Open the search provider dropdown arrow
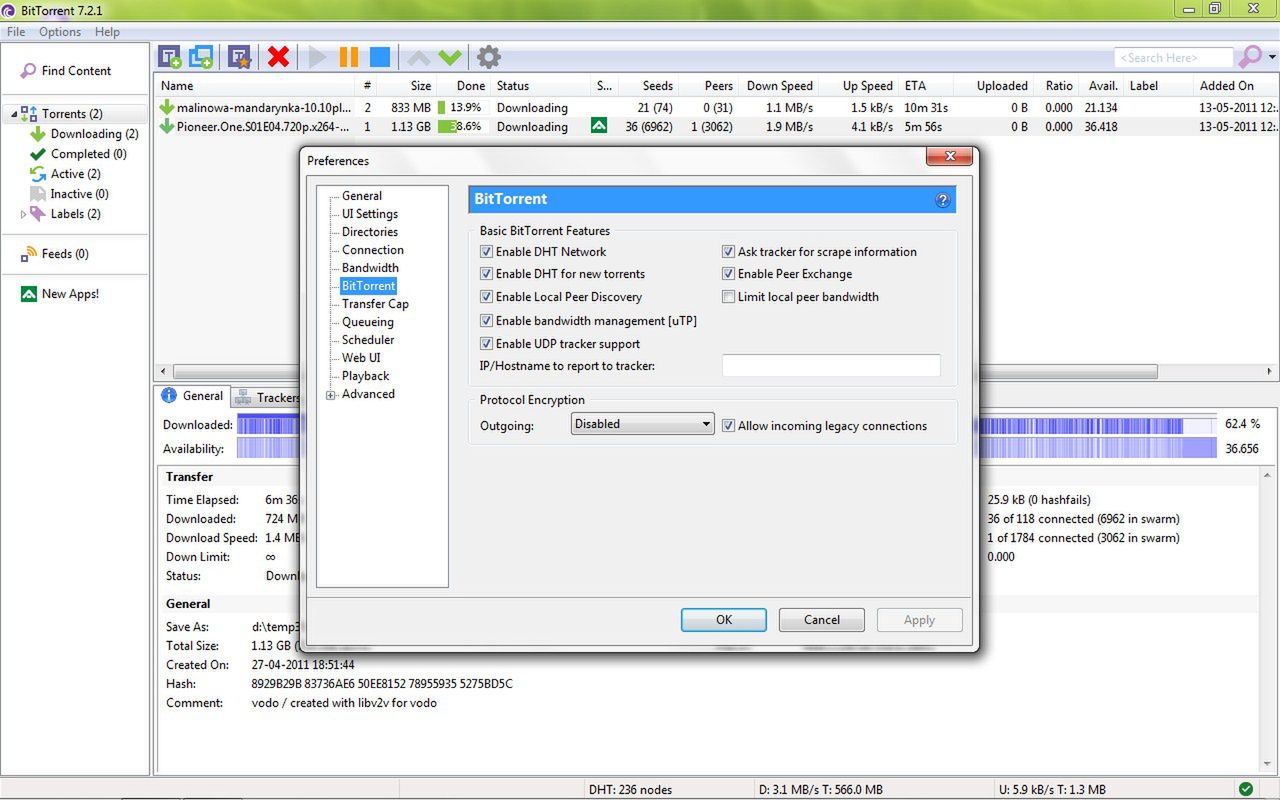Viewport: 1280px width, 800px height. pyautogui.click(x=1272, y=57)
